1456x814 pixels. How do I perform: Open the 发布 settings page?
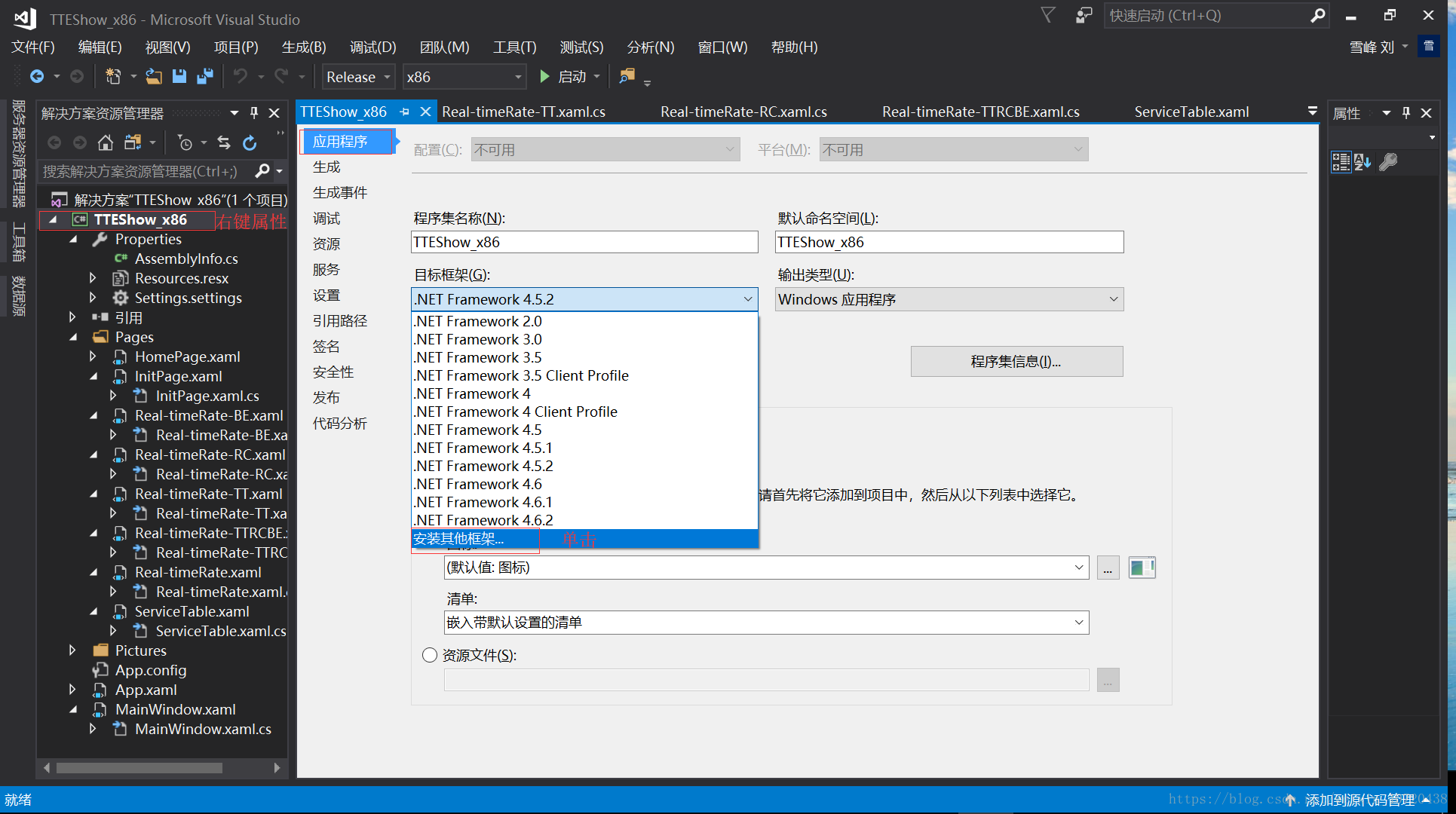pyautogui.click(x=326, y=398)
